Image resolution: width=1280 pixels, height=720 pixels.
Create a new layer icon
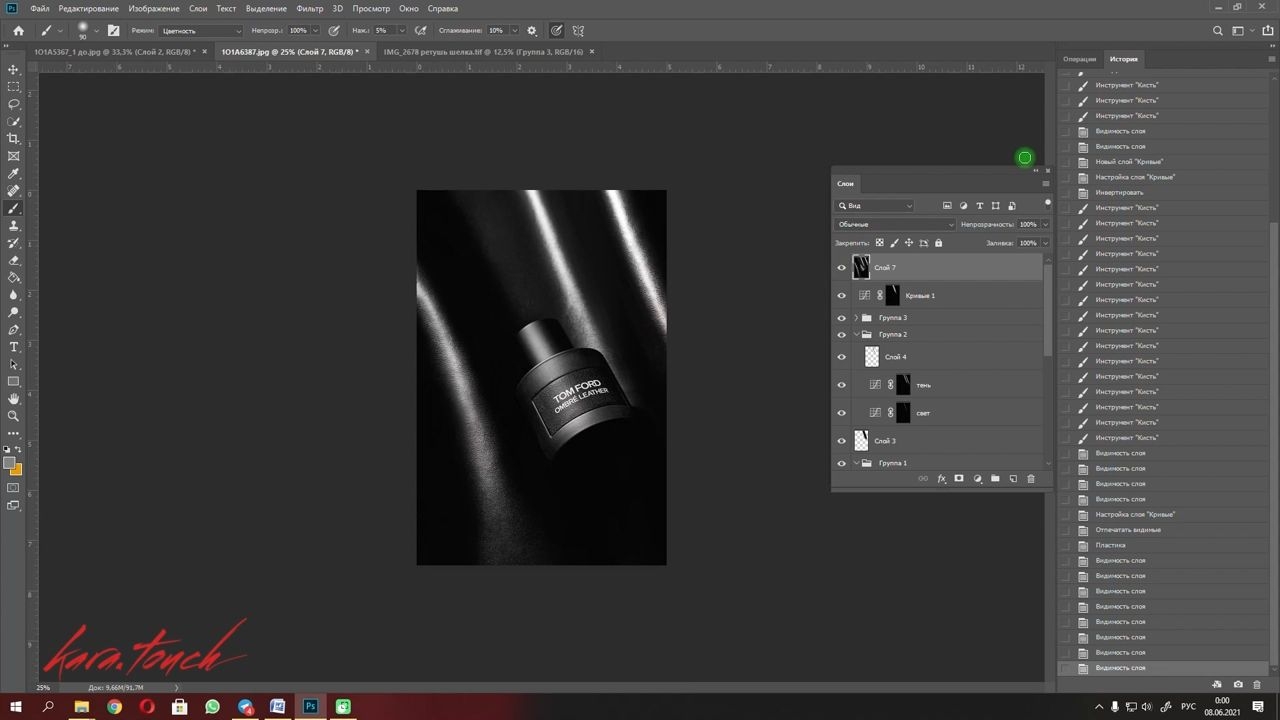[x=1013, y=479]
